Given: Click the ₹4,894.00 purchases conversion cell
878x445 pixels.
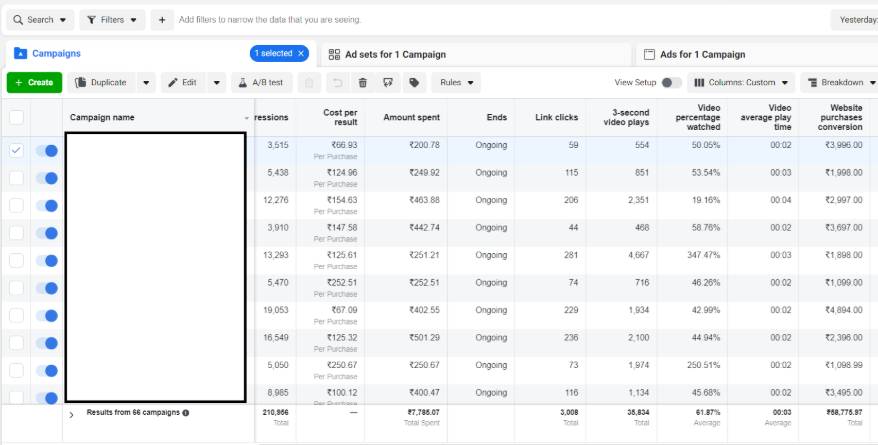Looking at the screenshot, I should coord(843,311).
